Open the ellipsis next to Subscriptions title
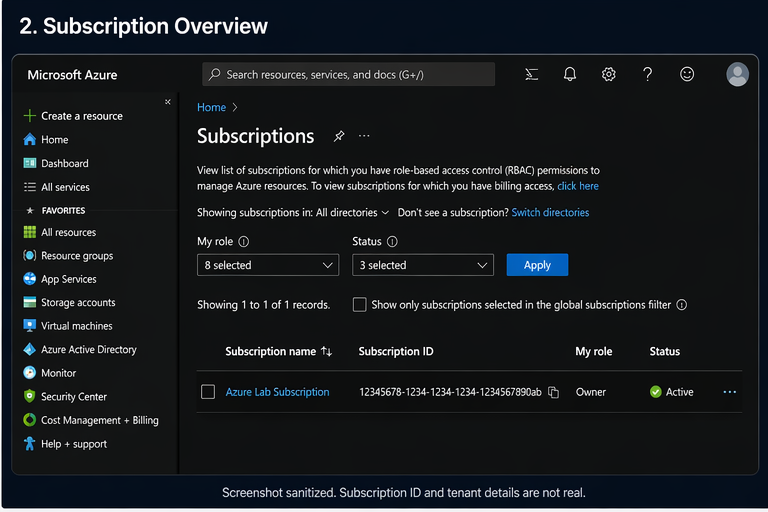The image size is (768, 512). (x=364, y=136)
